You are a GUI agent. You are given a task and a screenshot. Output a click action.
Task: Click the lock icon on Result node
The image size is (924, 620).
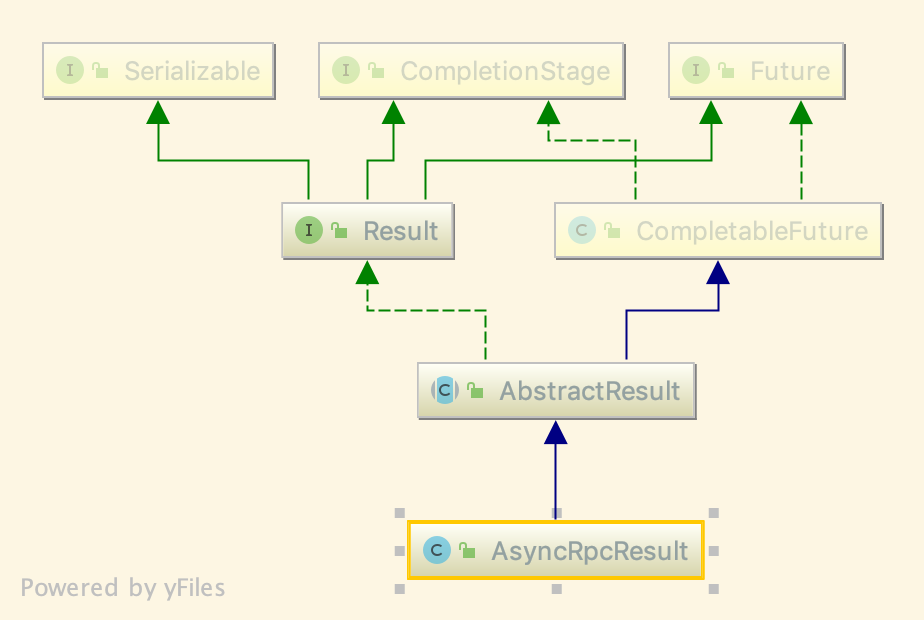(339, 231)
